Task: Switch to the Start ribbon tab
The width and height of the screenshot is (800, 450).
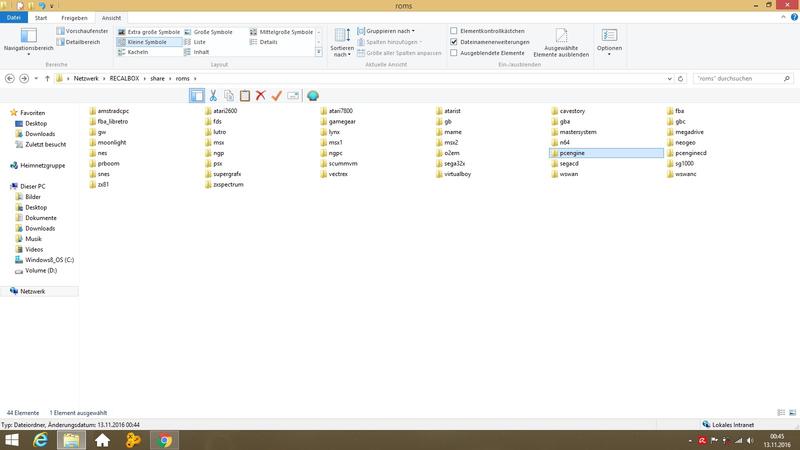Action: tap(41, 18)
